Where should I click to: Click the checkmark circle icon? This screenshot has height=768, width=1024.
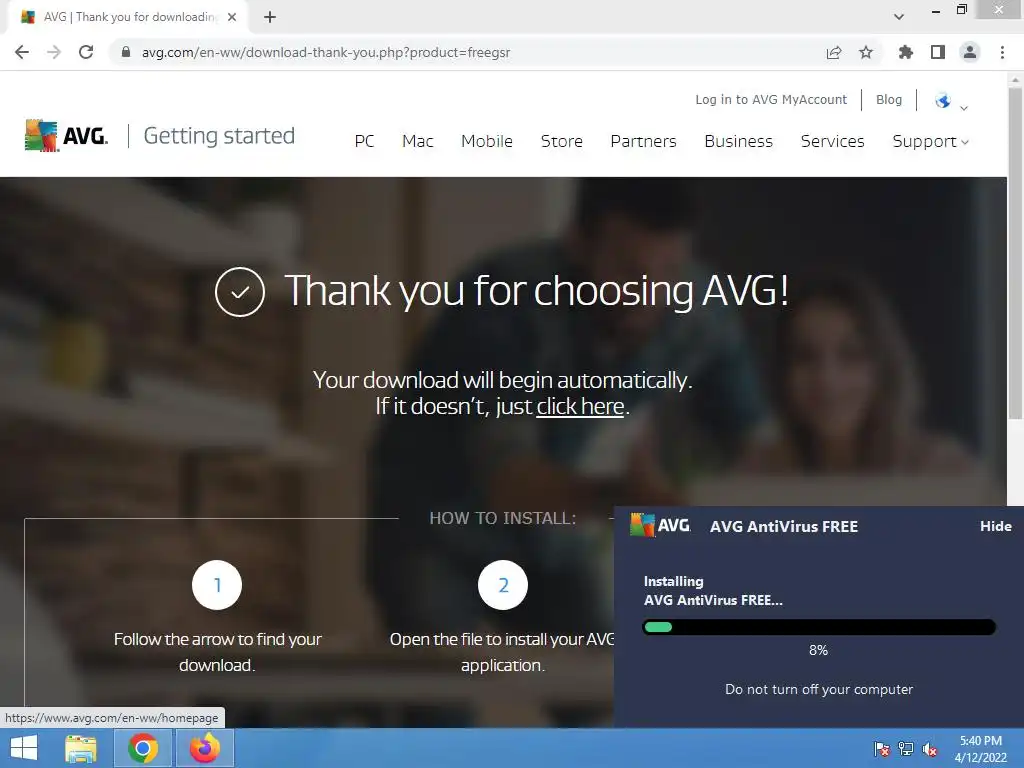coord(240,292)
